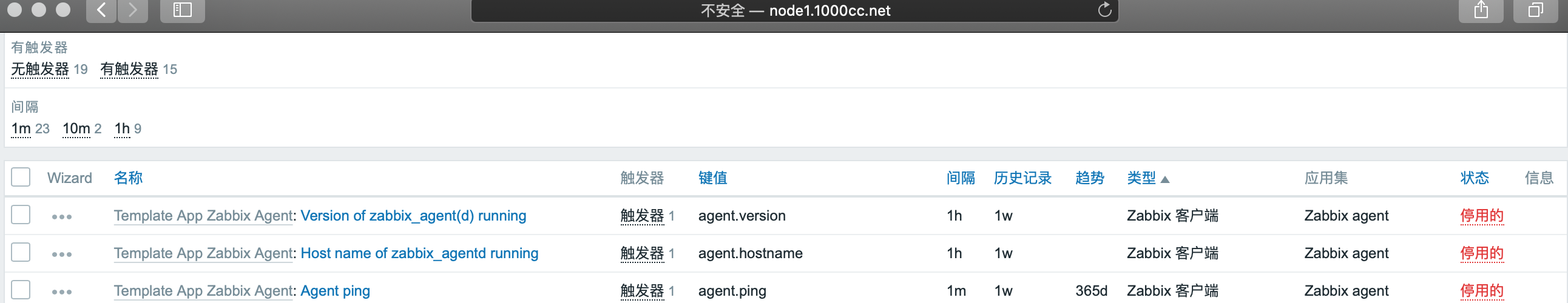The height and width of the screenshot is (303, 1568).
Task: Show all tabs overview icon
Action: pos(1535,10)
